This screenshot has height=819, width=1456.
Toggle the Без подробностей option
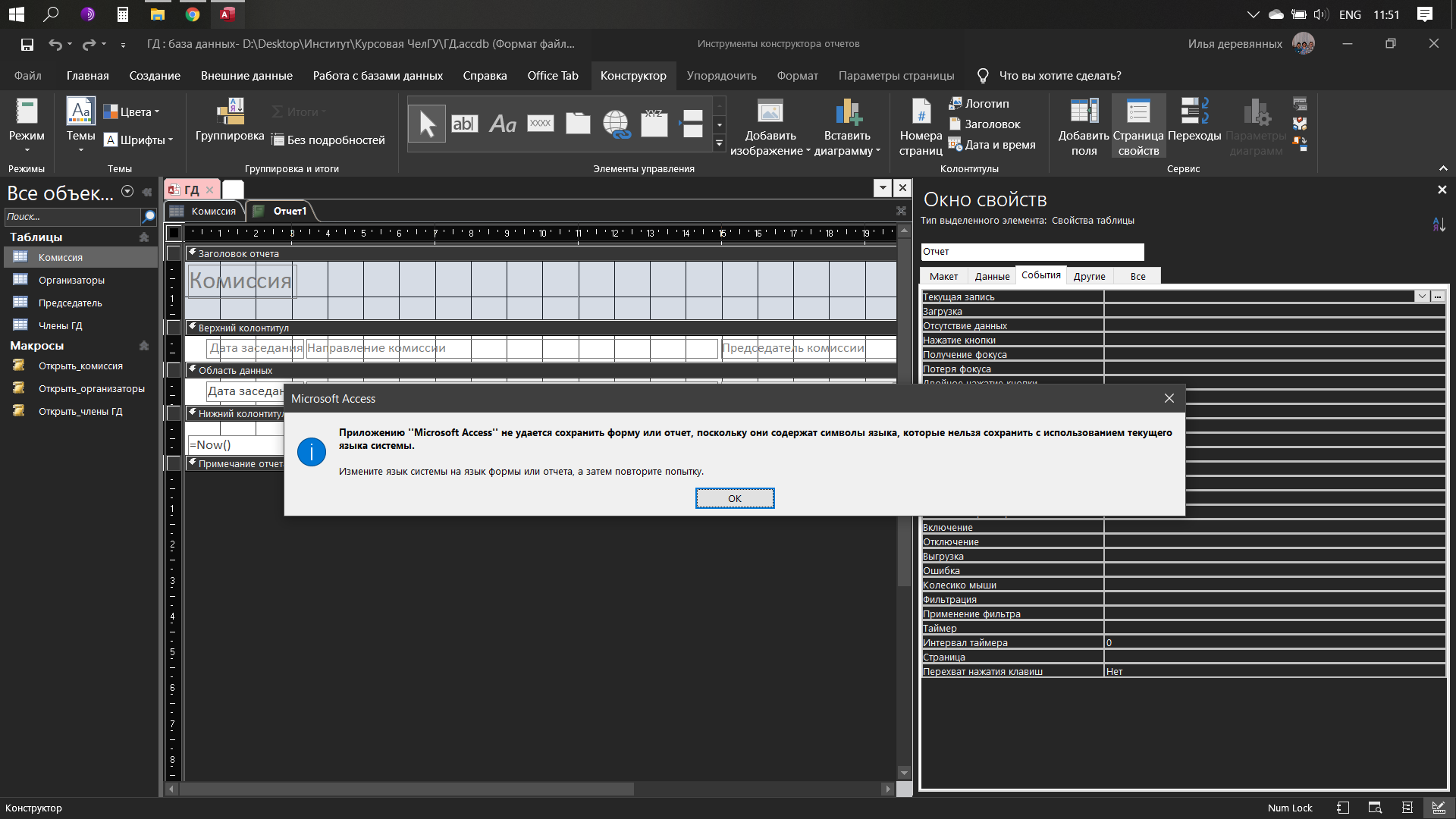point(328,140)
